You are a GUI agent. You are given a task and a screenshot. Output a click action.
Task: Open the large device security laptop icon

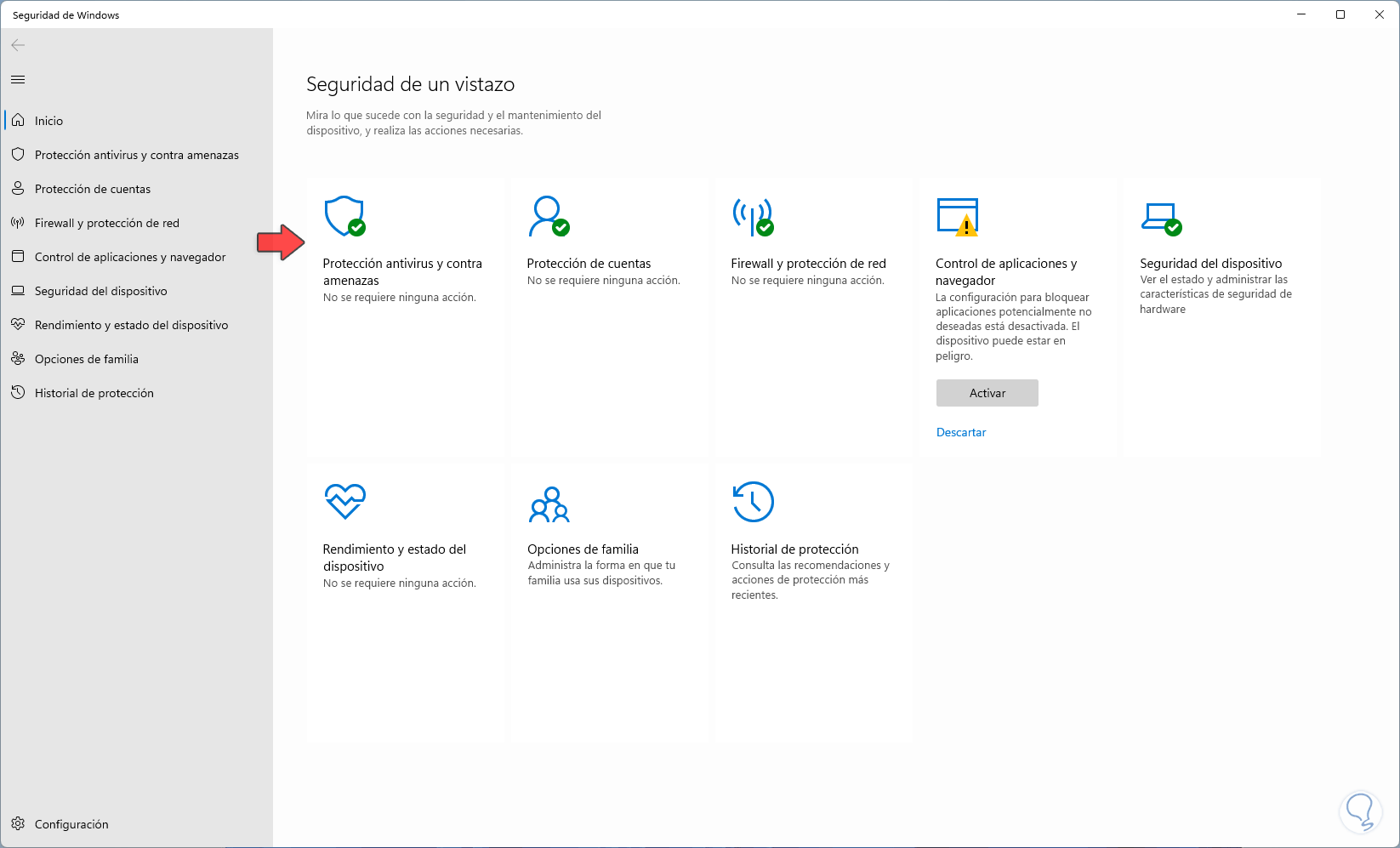[x=1162, y=219]
